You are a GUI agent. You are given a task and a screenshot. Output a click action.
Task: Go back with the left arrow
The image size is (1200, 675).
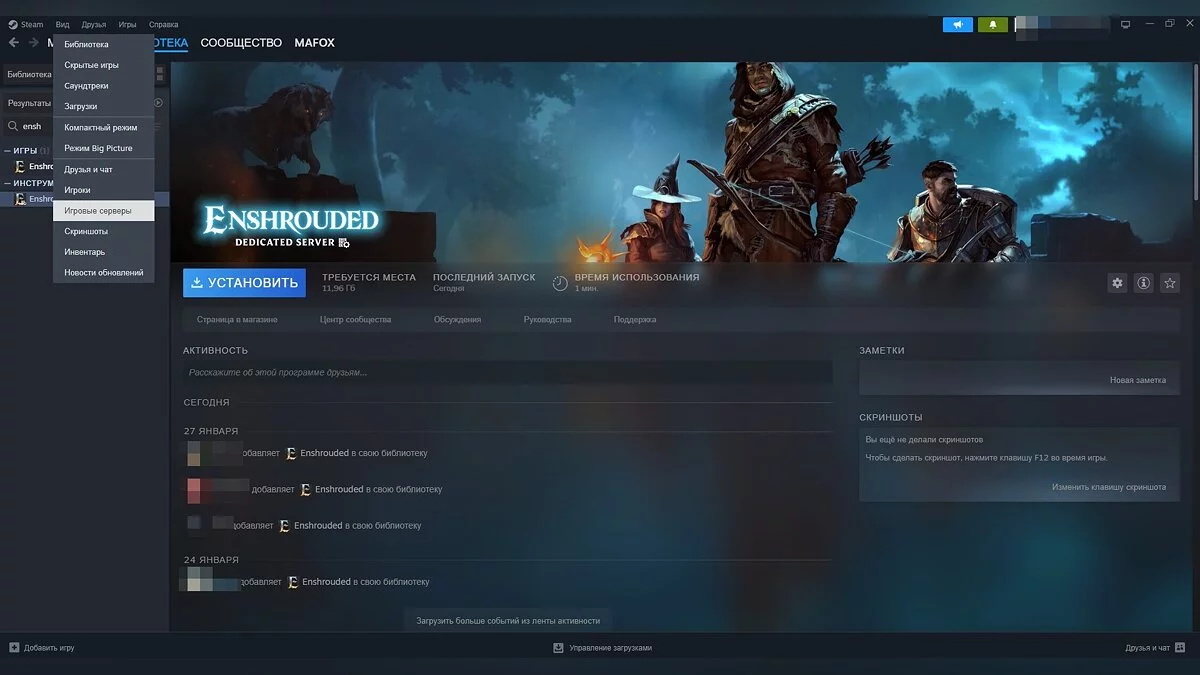tap(14, 43)
